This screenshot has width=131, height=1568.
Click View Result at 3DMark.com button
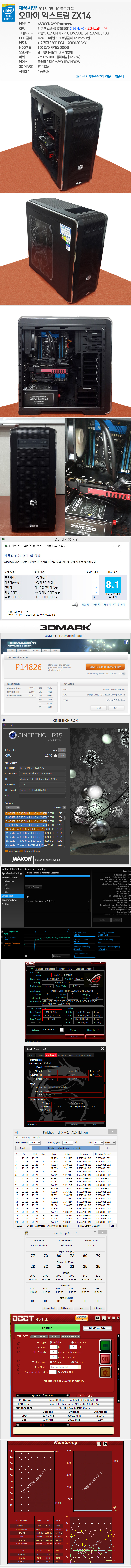[105, 667]
